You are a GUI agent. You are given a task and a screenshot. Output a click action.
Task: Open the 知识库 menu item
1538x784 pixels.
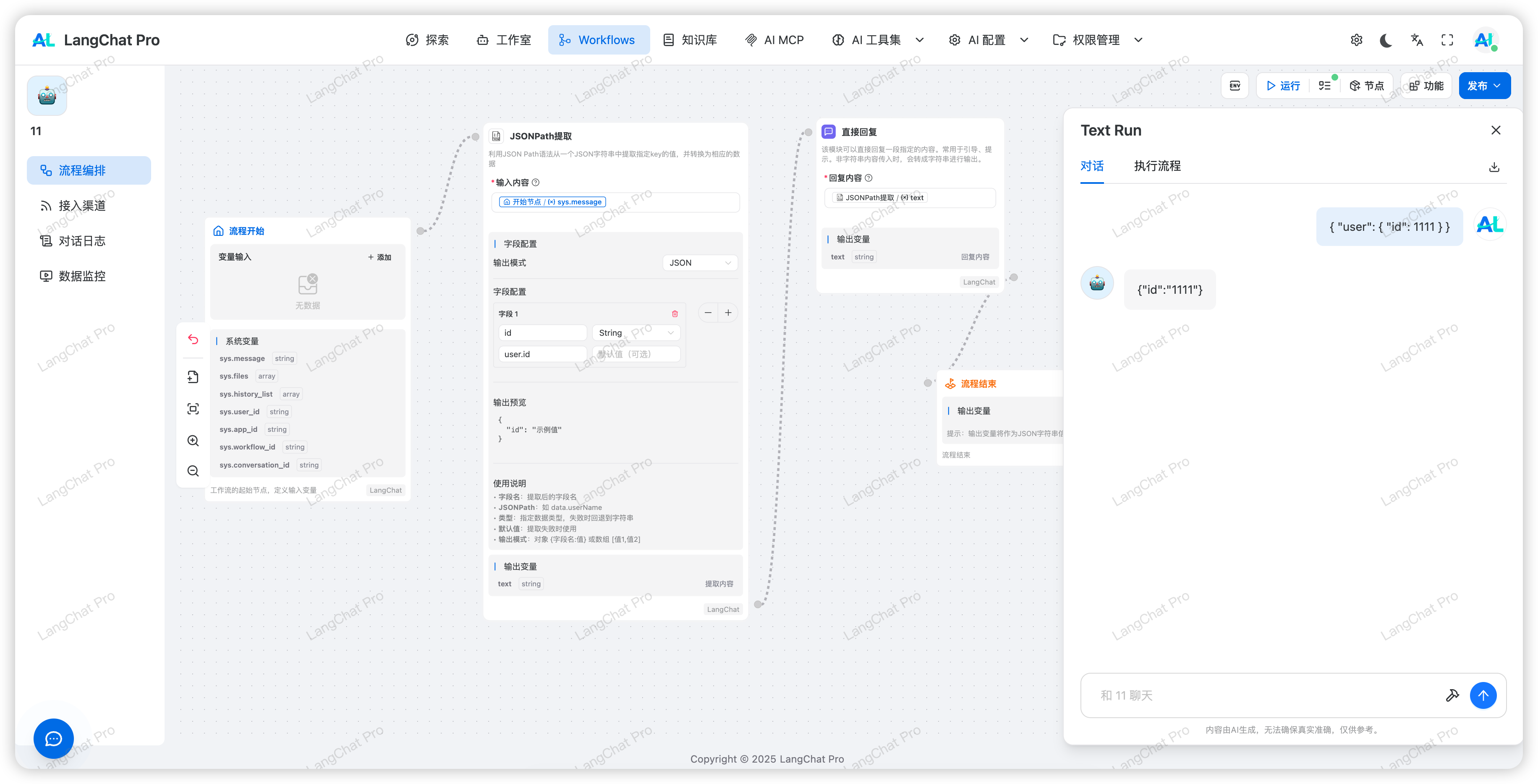(690, 40)
